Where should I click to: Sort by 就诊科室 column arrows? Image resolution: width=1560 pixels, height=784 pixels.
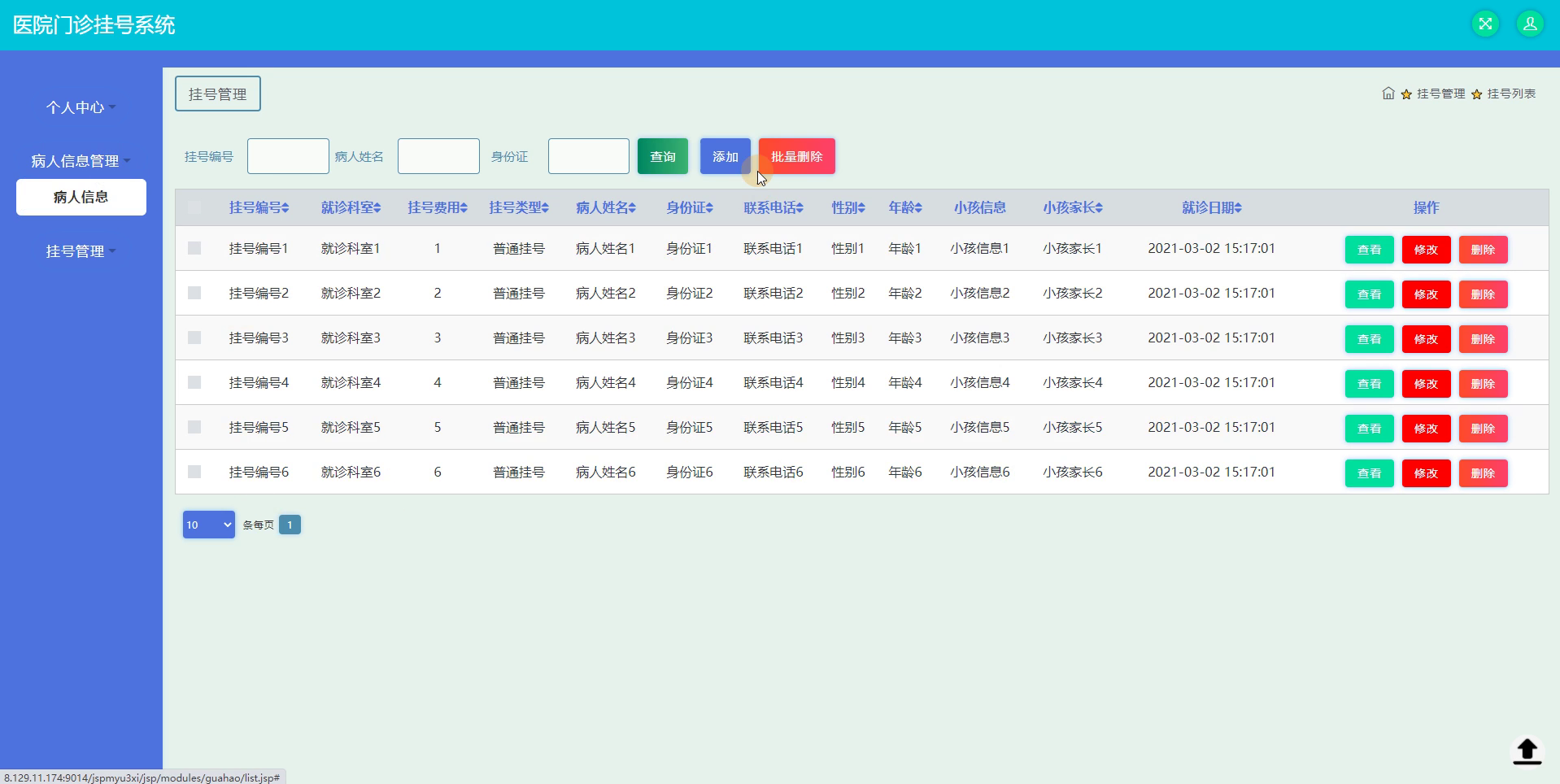click(377, 208)
